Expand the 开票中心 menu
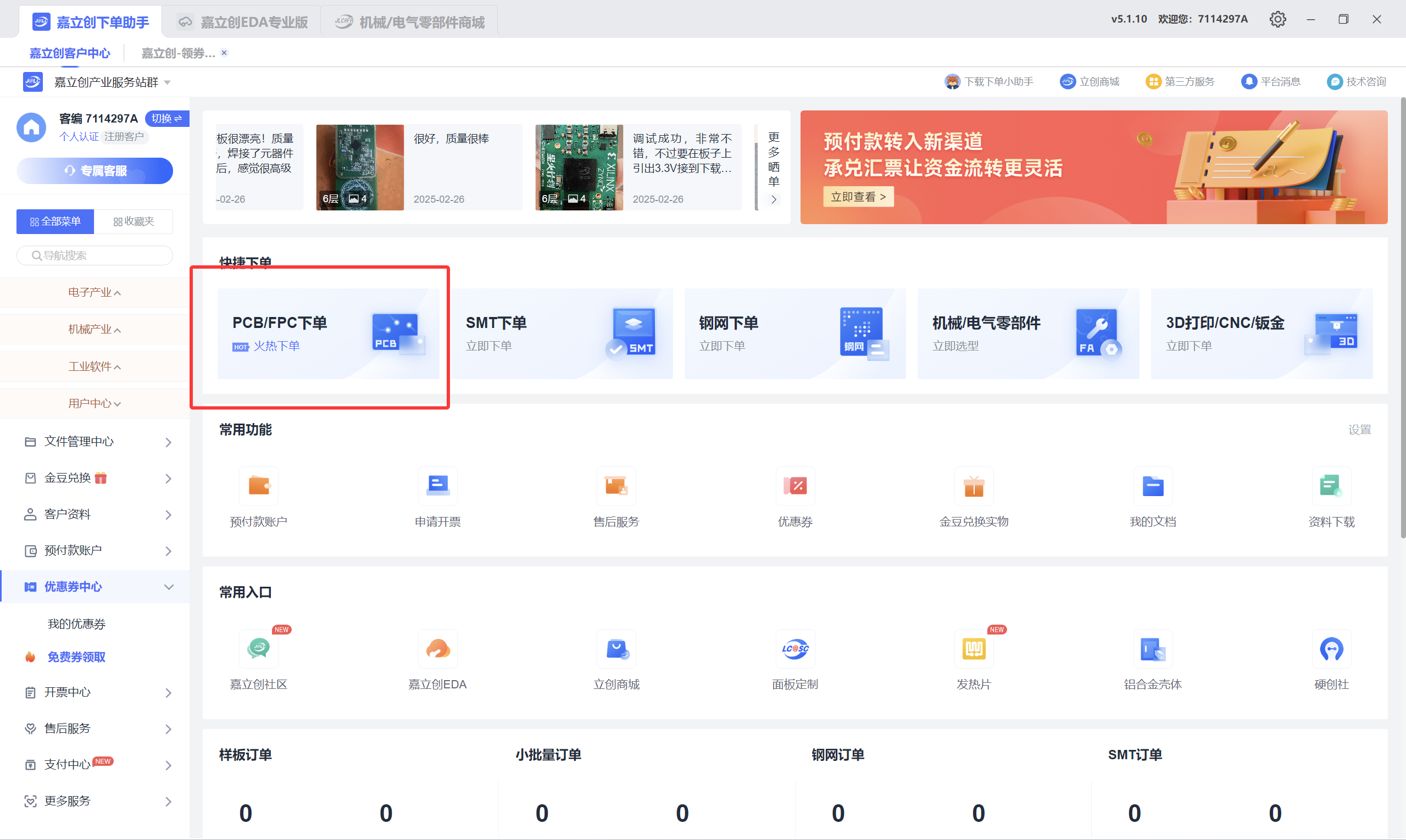This screenshot has height=840, width=1406. [x=95, y=692]
